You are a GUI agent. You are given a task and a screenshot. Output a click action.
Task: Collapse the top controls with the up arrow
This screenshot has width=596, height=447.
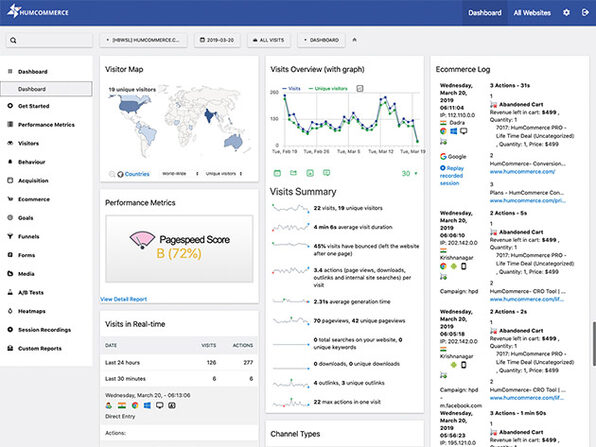(354, 40)
